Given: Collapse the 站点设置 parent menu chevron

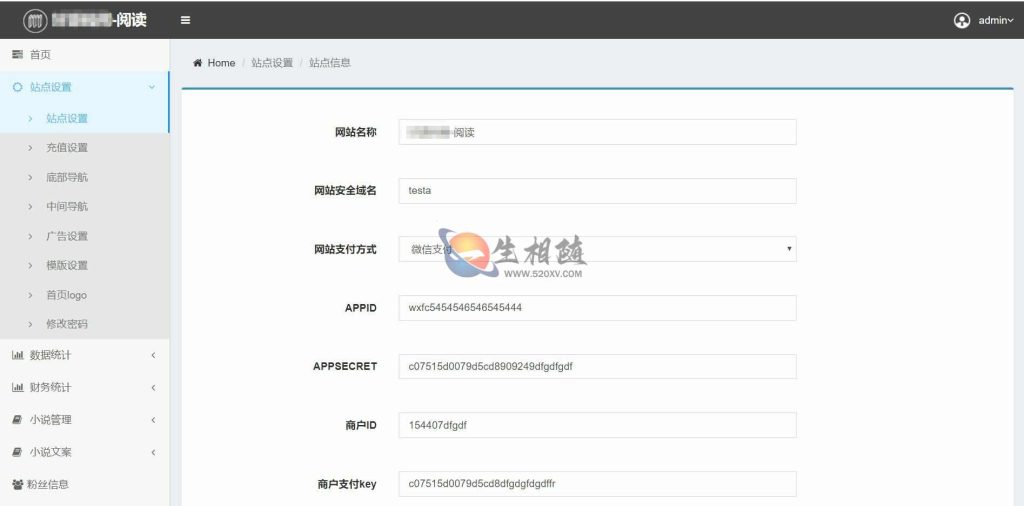Looking at the screenshot, I should [152, 87].
